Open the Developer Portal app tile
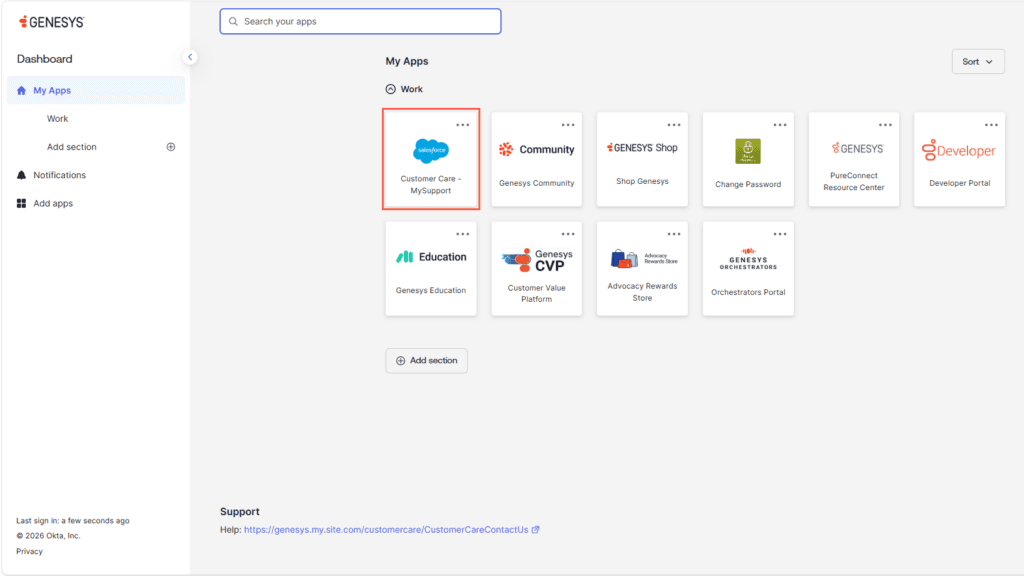The height and width of the screenshot is (576, 1024). tap(959, 159)
